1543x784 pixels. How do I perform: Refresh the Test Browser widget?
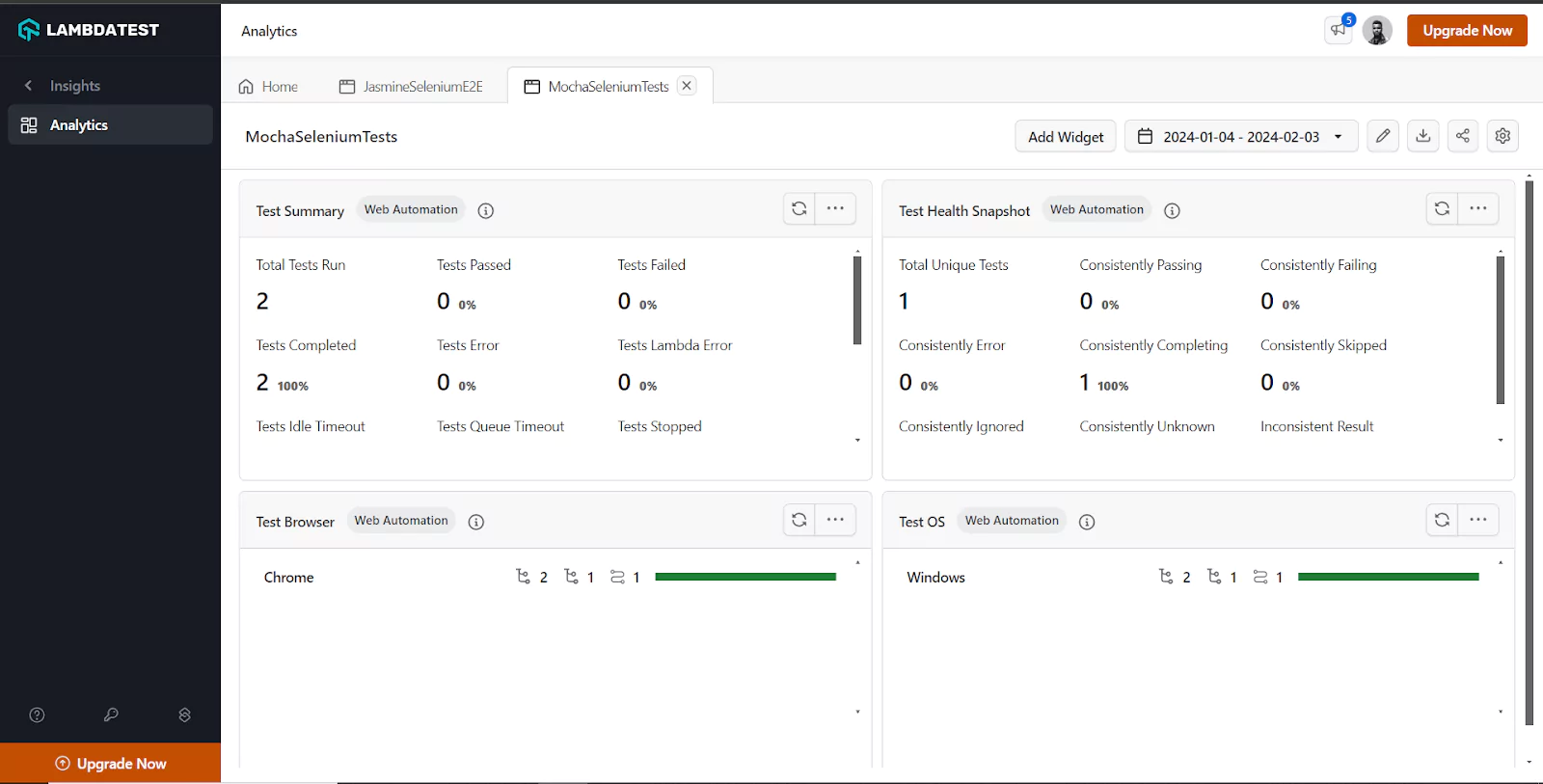pyautogui.click(x=799, y=520)
